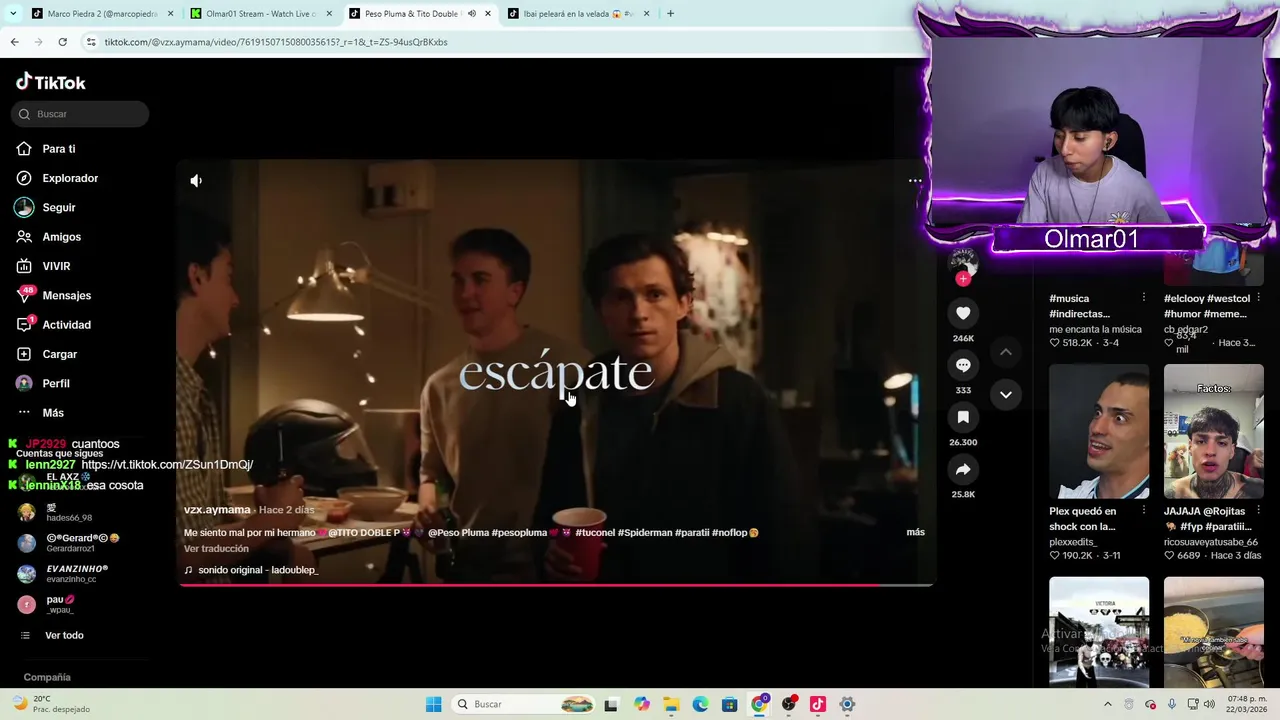This screenshot has width=1280, height=720.
Task: Save video with bookmark icon
Action: click(963, 417)
